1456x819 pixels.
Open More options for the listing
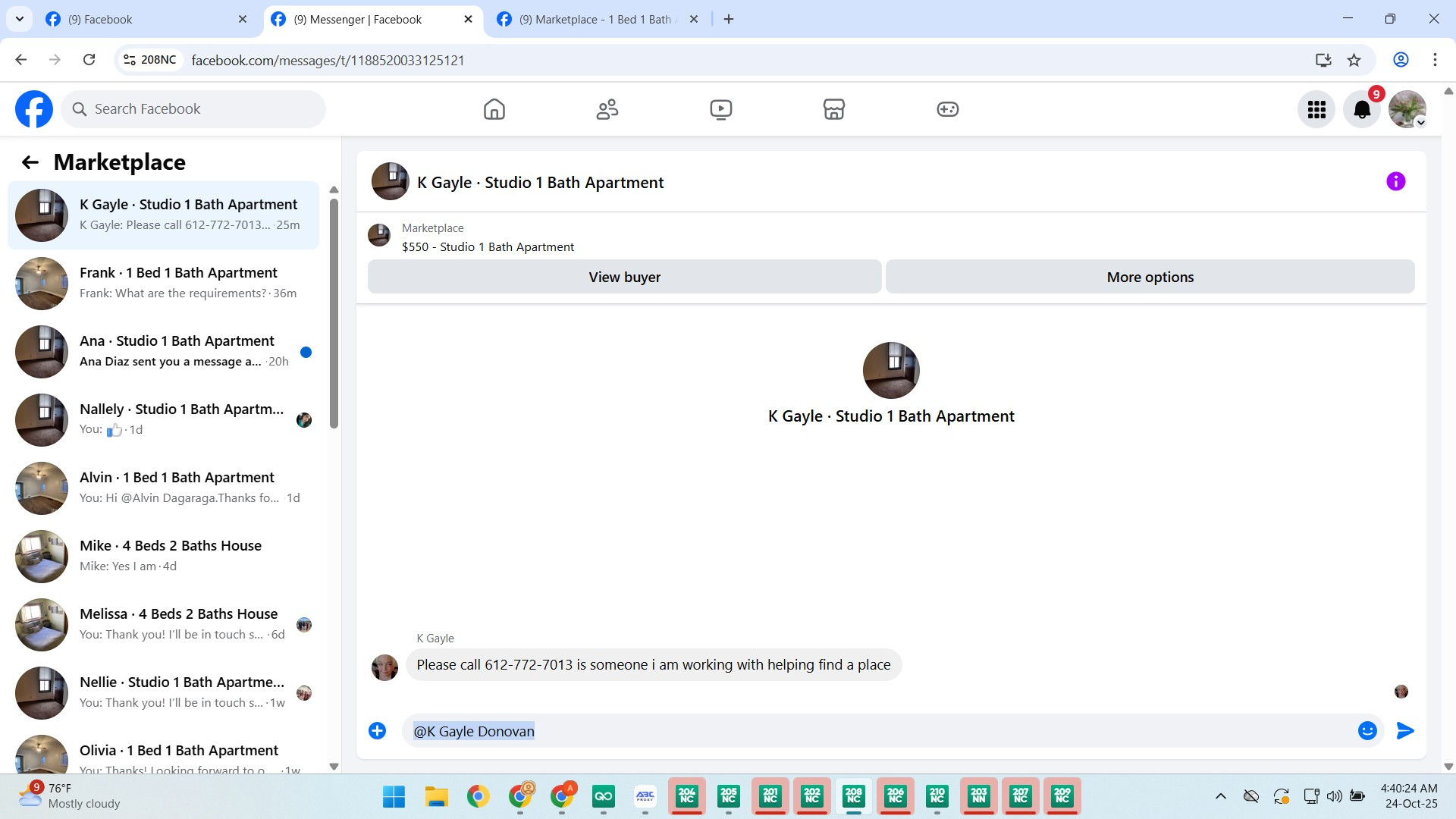coord(1150,277)
